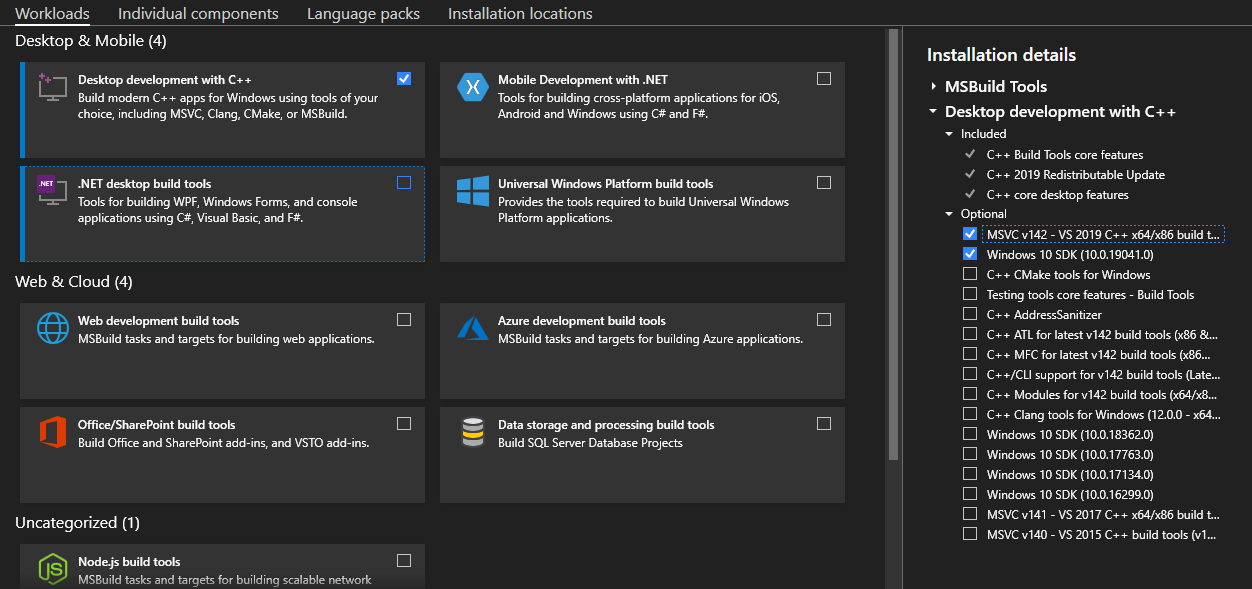Uncheck Desktop development with C++ workload
Image resolution: width=1252 pixels, height=589 pixels.
pyautogui.click(x=404, y=79)
